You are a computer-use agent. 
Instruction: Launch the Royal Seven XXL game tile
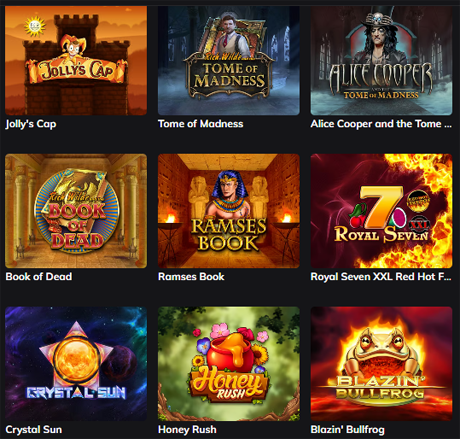tap(381, 211)
